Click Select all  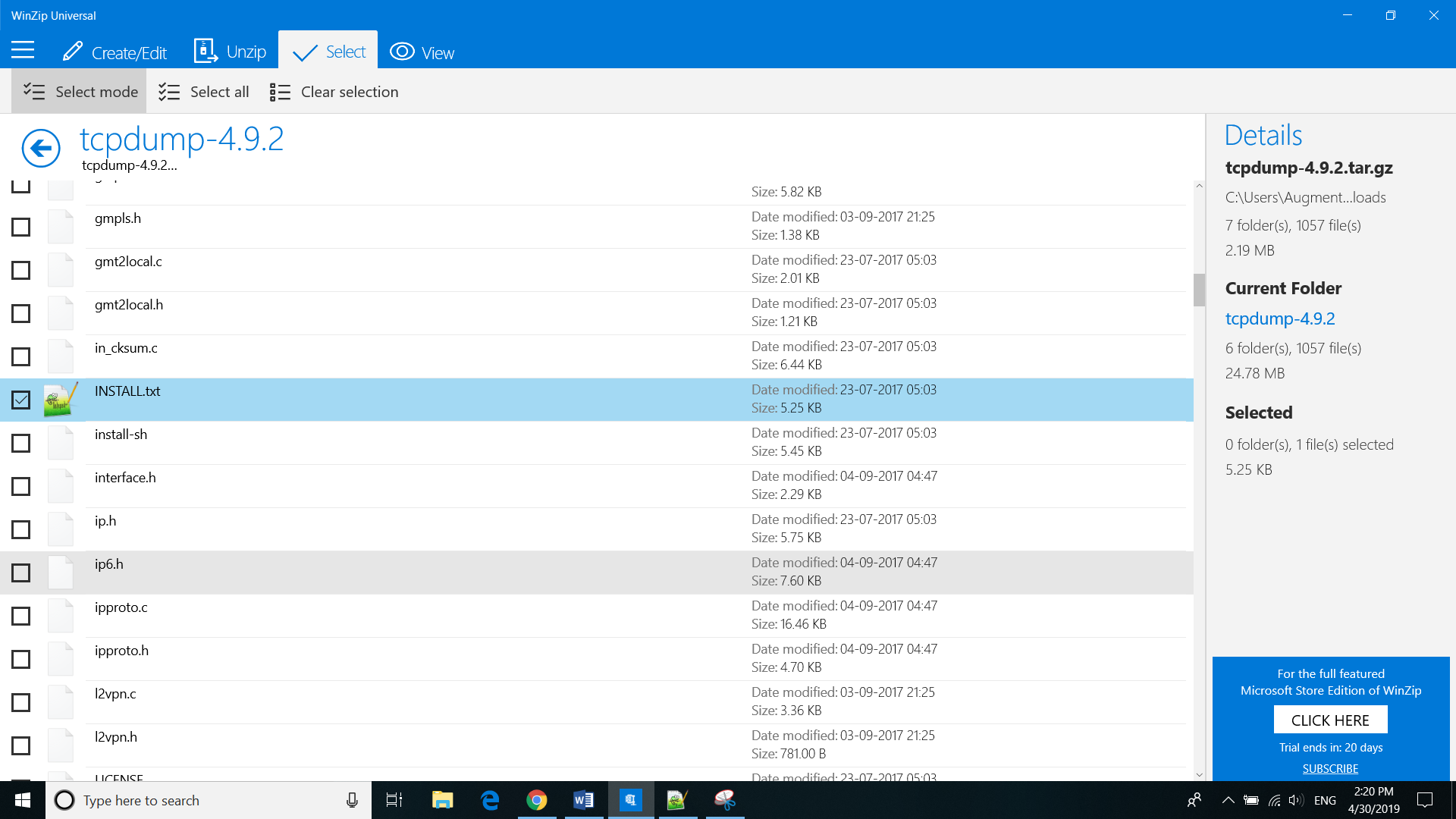point(203,92)
